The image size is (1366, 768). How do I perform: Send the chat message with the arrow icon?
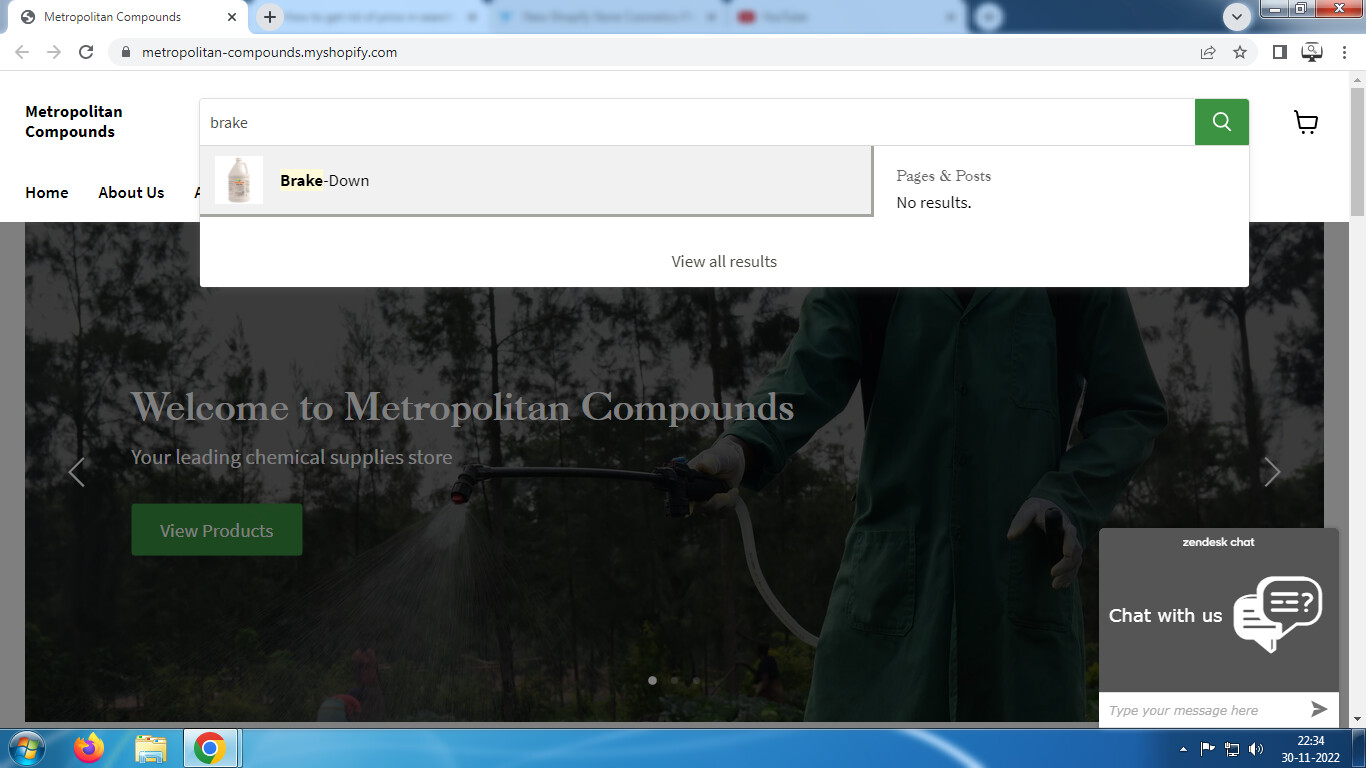1319,709
